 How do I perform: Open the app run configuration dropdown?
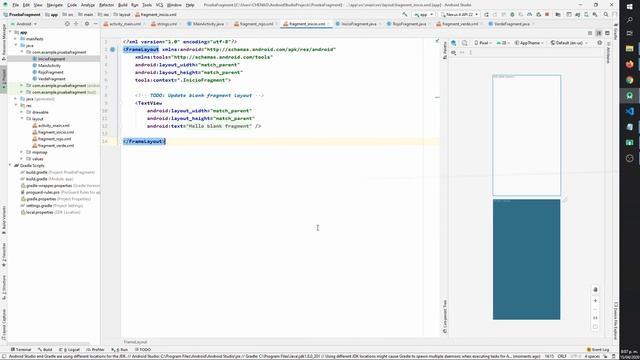click(x=423, y=14)
